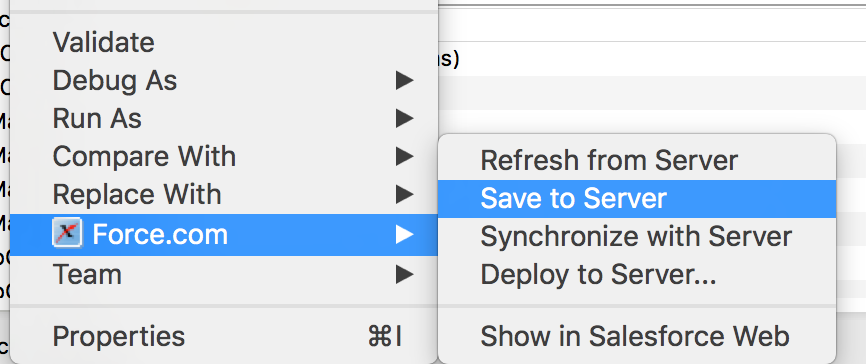Click the submenu arrow beside Team
Viewport: 866px width, 364px height.
[x=405, y=275]
